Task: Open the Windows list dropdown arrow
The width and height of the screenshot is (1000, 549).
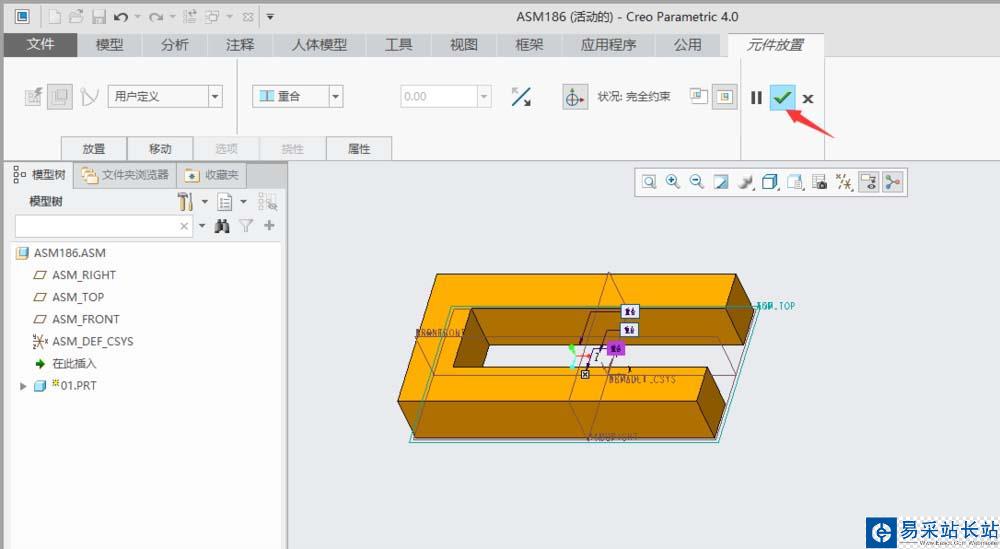Action: [x=230, y=17]
